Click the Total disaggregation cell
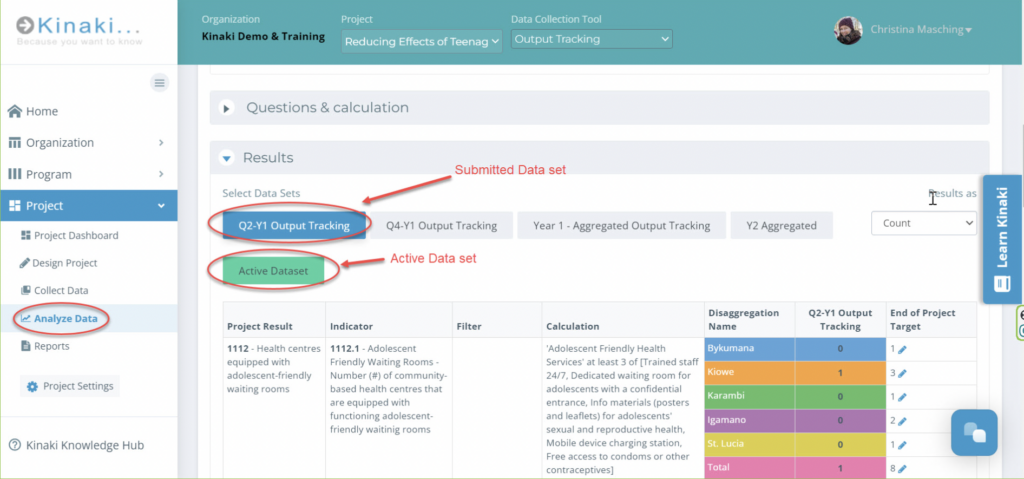This screenshot has width=1024, height=479. (750, 468)
